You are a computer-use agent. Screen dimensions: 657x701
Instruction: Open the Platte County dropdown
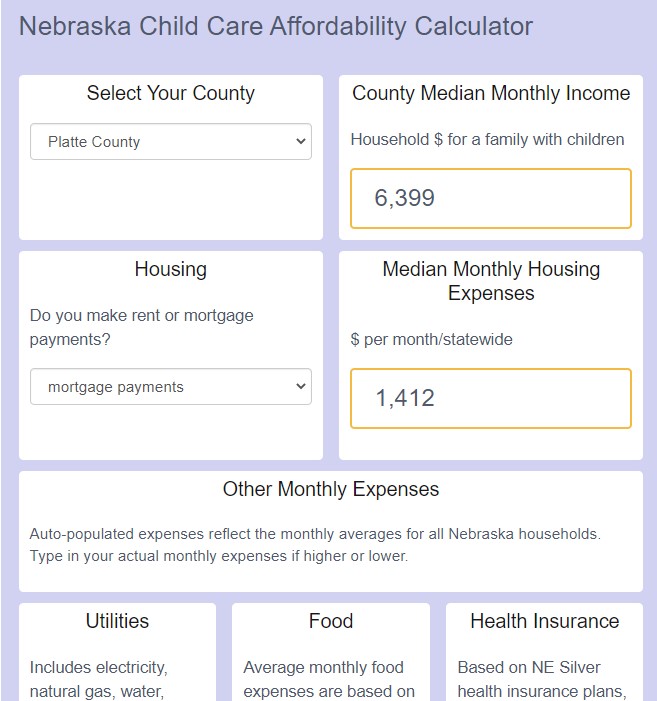[171, 142]
